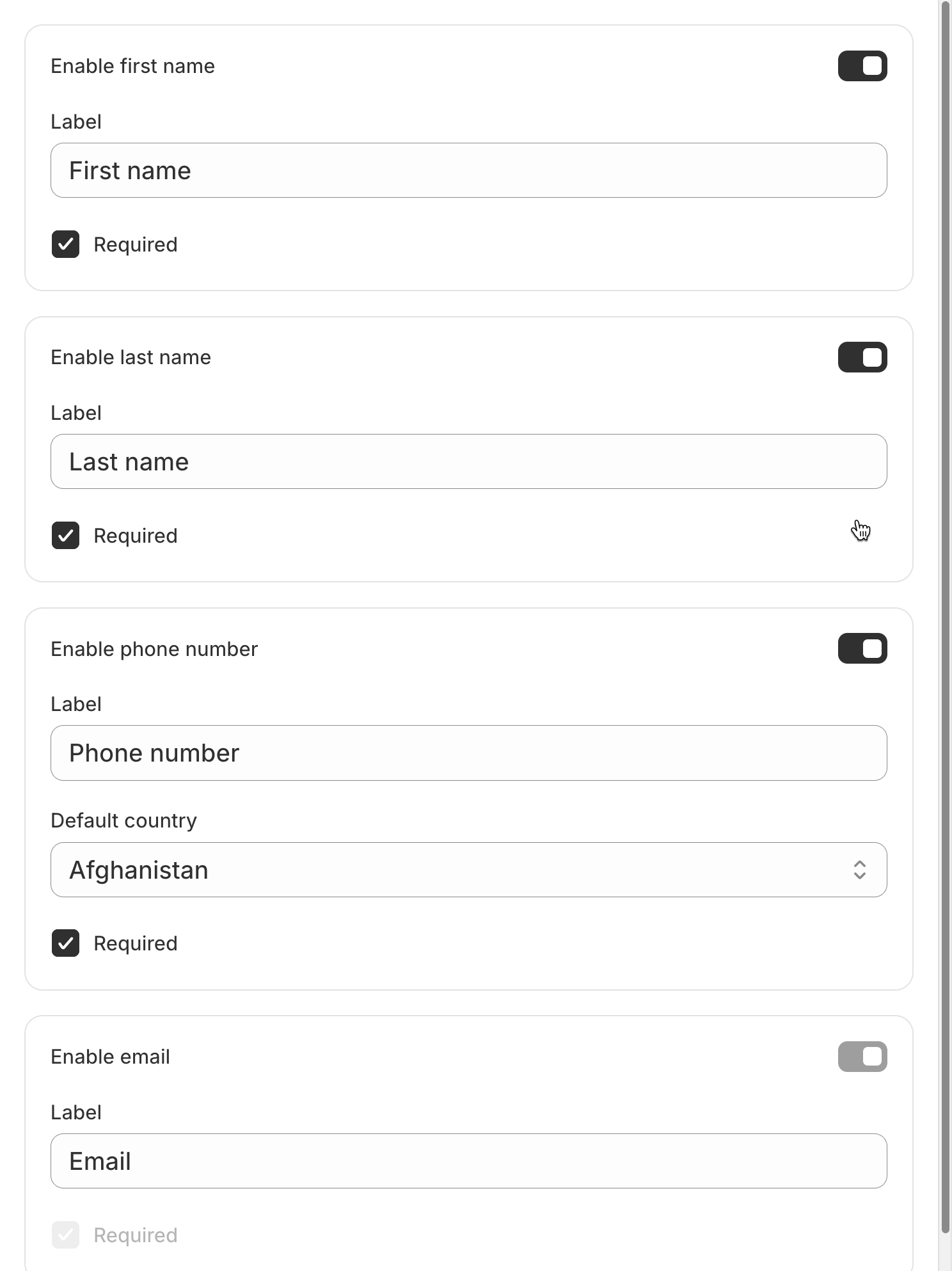The image size is (952, 1271).
Task: Select the Email label text field
Action: pos(468,1161)
